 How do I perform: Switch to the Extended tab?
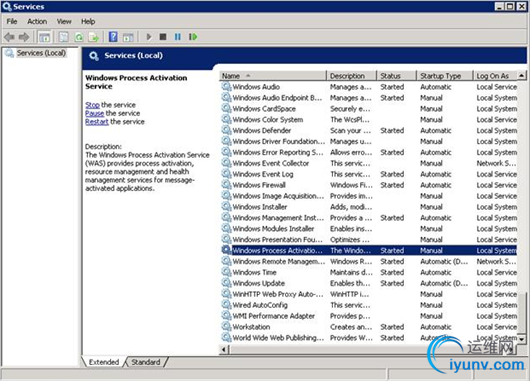coord(103,362)
